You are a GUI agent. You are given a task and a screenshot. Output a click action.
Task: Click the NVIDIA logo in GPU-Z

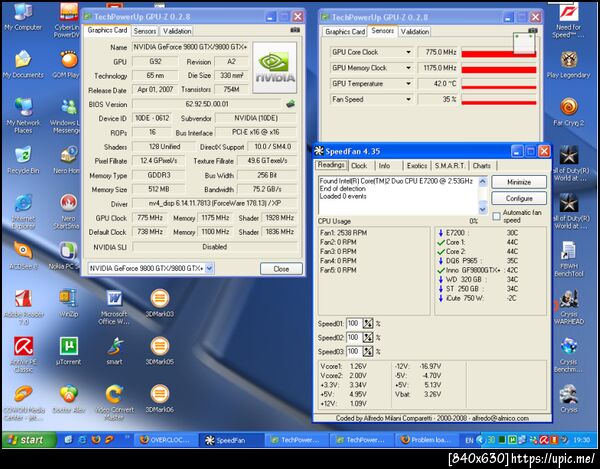pyautogui.click(x=274, y=68)
